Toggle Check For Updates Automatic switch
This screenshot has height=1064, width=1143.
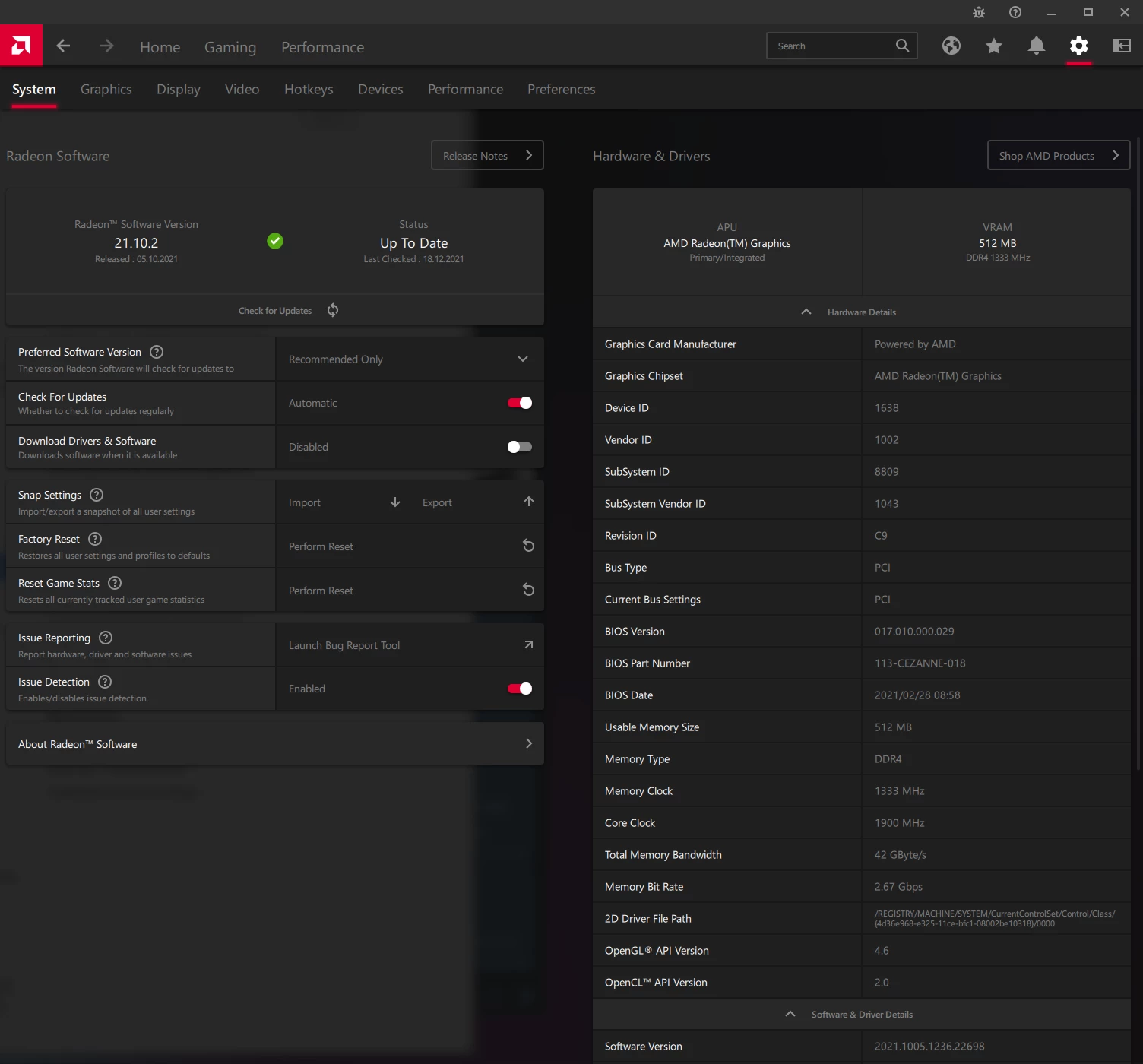pyautogui.click(x=520, y=403)
